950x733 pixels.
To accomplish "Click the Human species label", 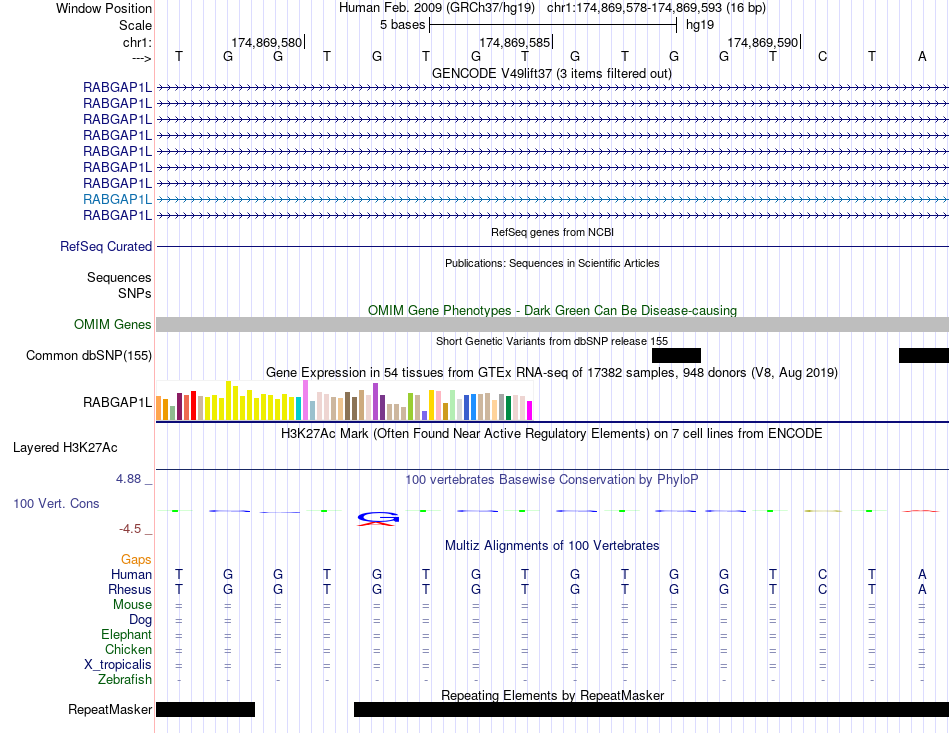I will point(131,574).
